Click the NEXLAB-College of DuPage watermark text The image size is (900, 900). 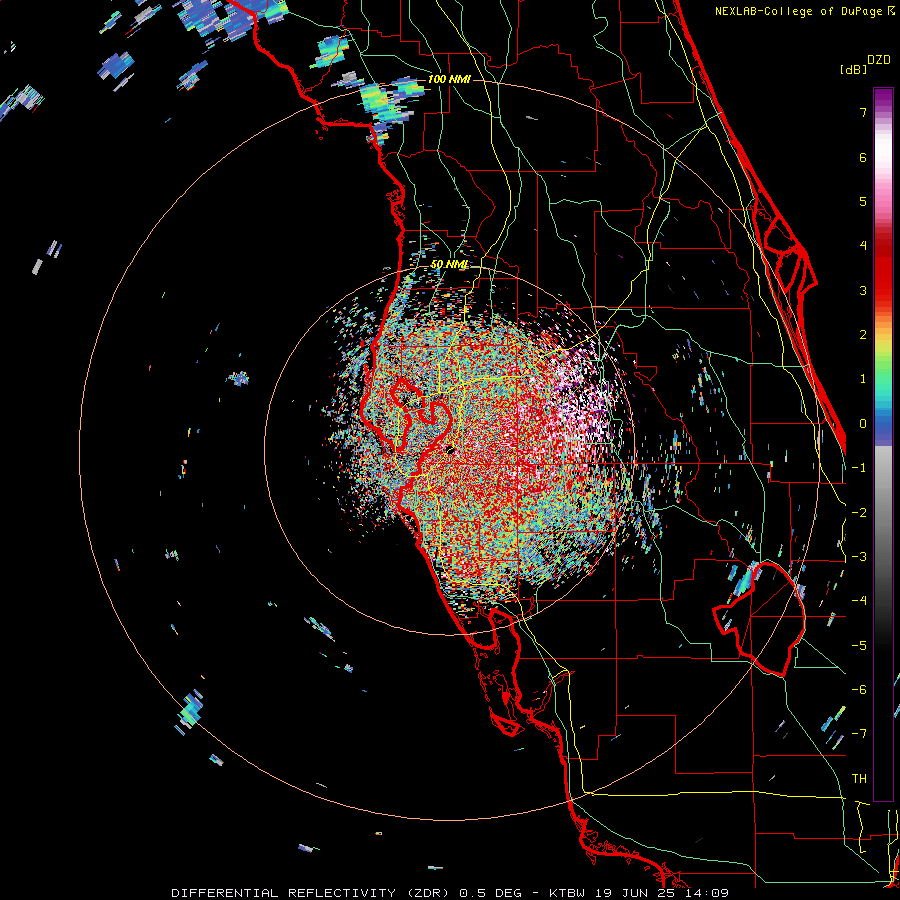800,11
